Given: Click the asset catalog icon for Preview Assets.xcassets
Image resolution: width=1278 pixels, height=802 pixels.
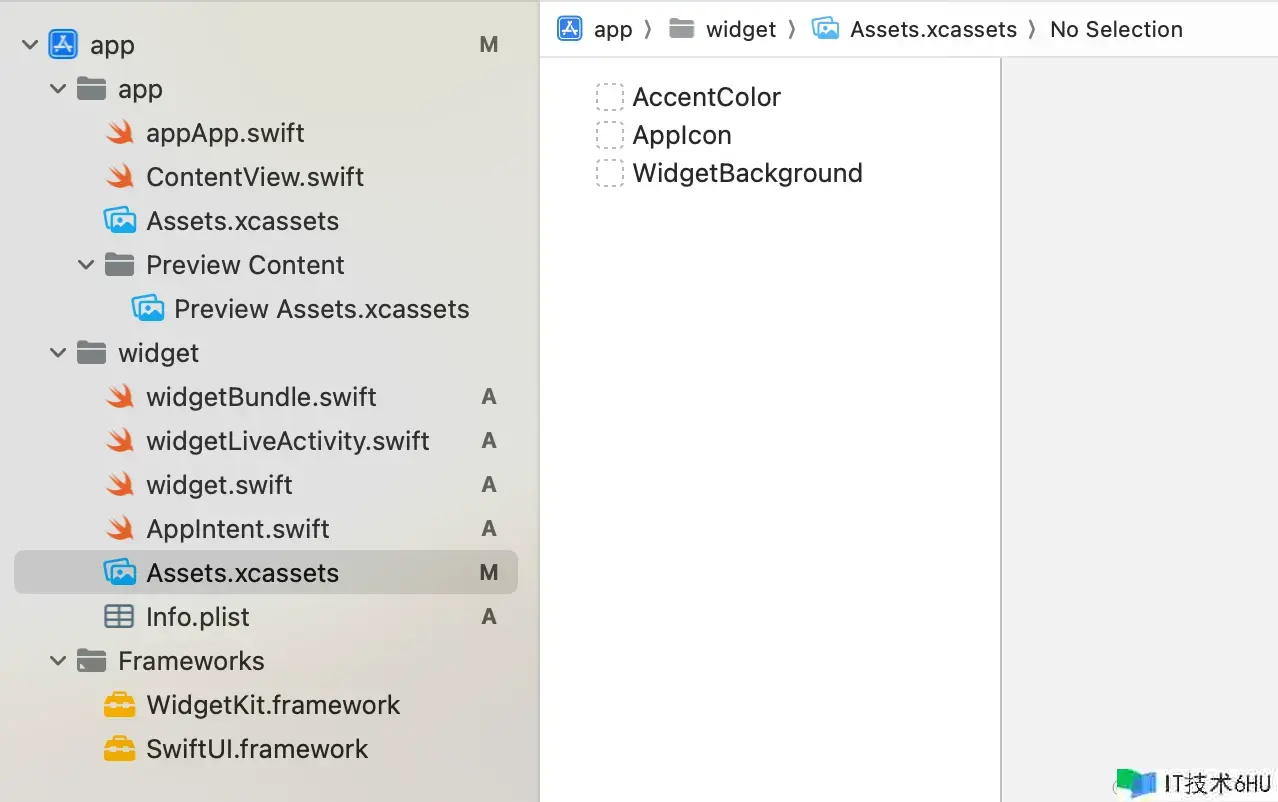Looking at the screenshot, I should point(148,309).
